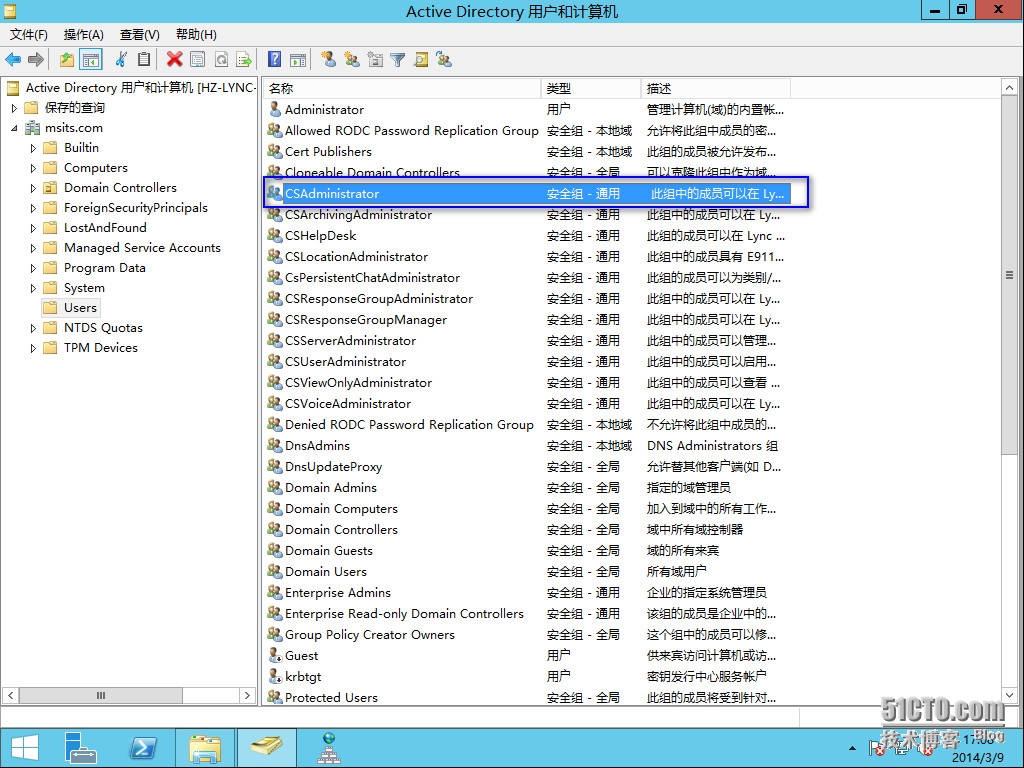Open Server Manager from the taskbar
Viewport: 1024px width, 768px height.
[81, 748]
